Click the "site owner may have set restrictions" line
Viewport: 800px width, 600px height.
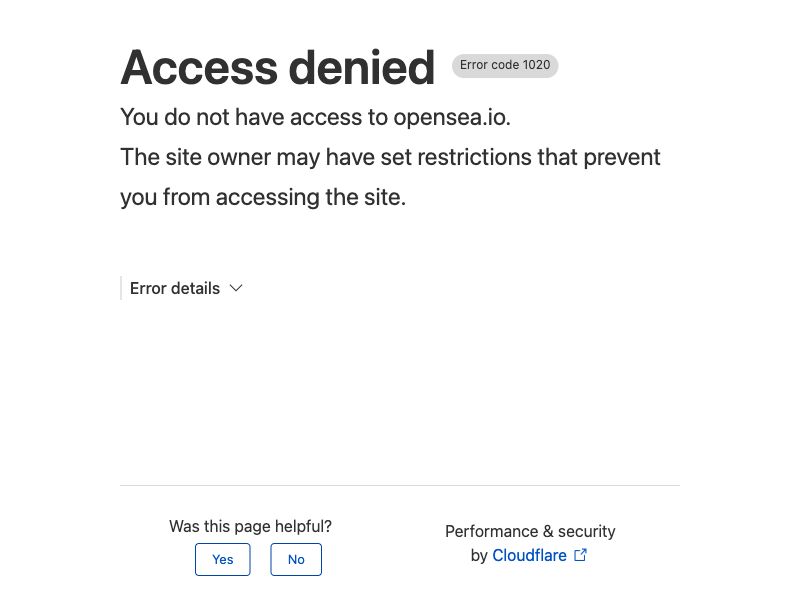390,157
